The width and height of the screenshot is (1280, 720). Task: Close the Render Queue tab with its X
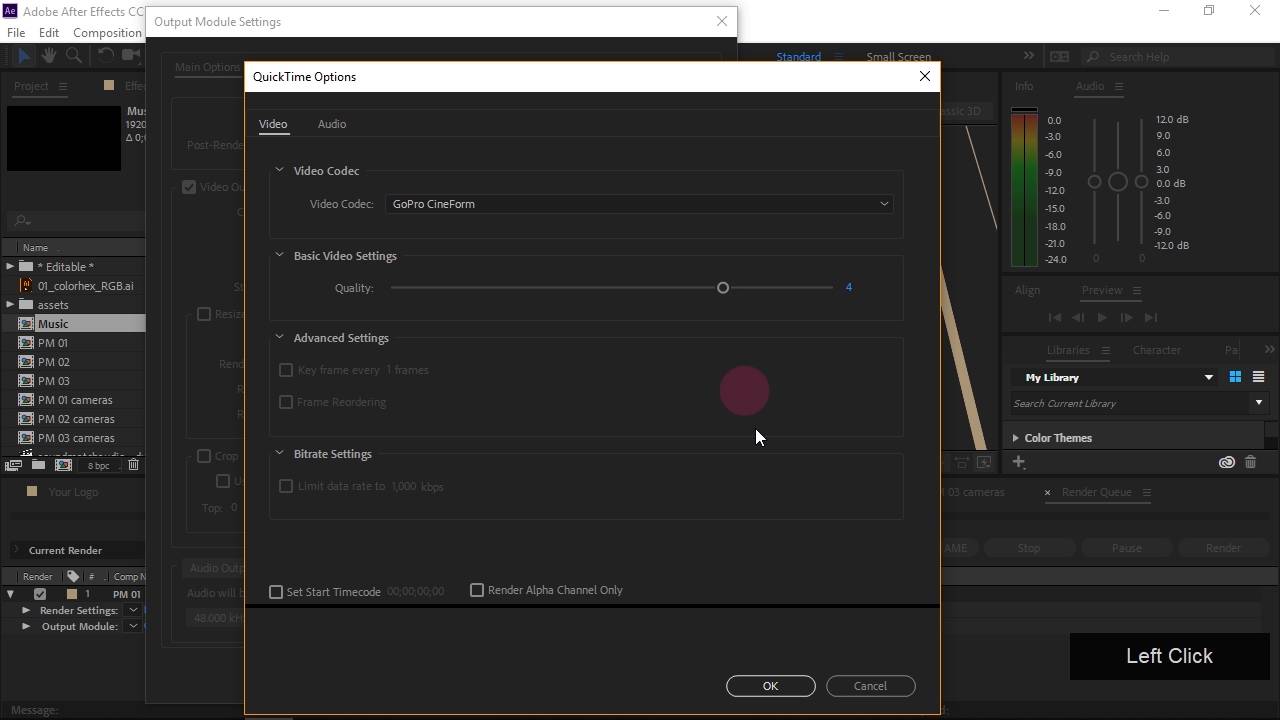(1047, 492)
